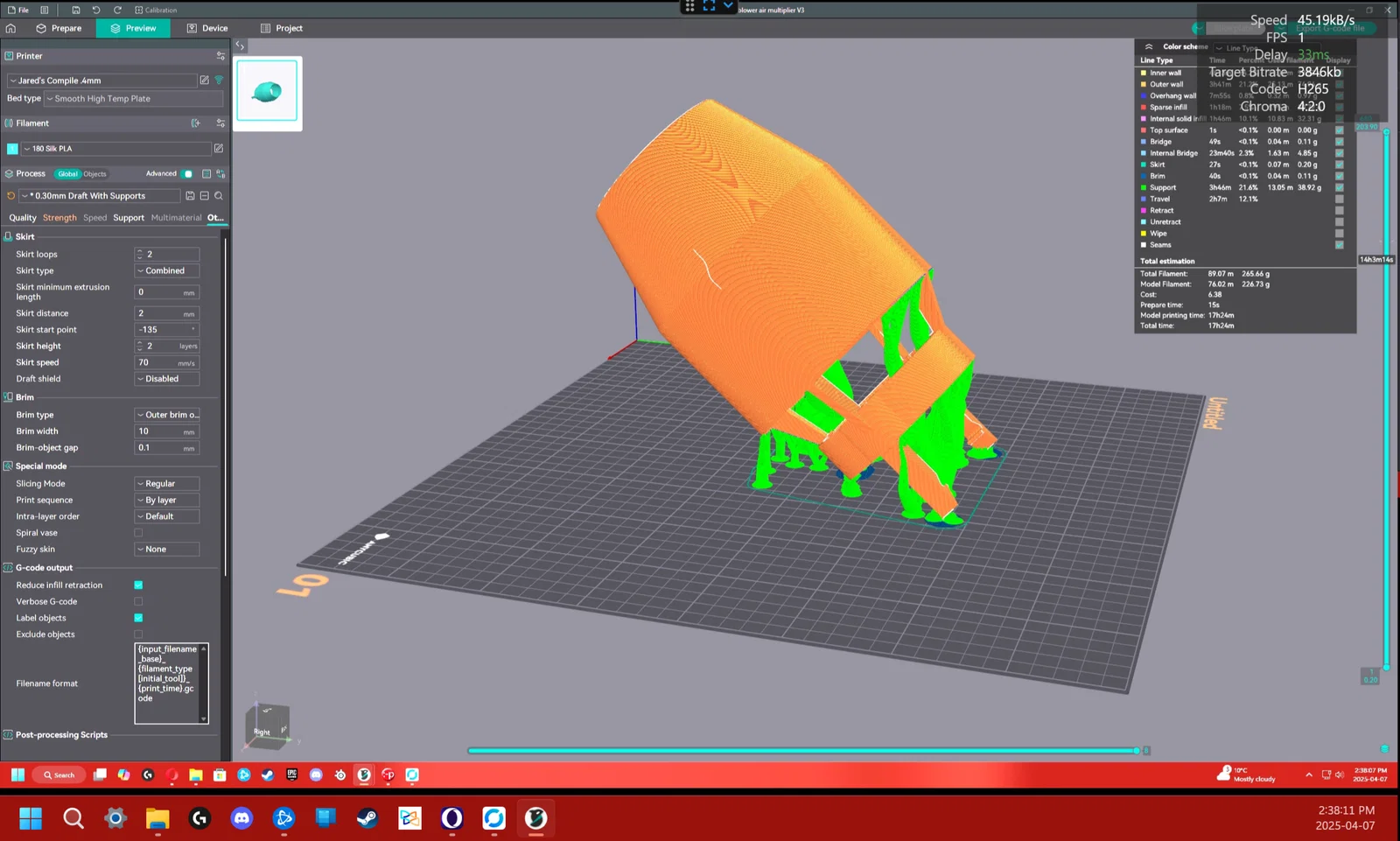
Task: Click the minus-box icon beside the preset save icon
Action: pos(204,196)
